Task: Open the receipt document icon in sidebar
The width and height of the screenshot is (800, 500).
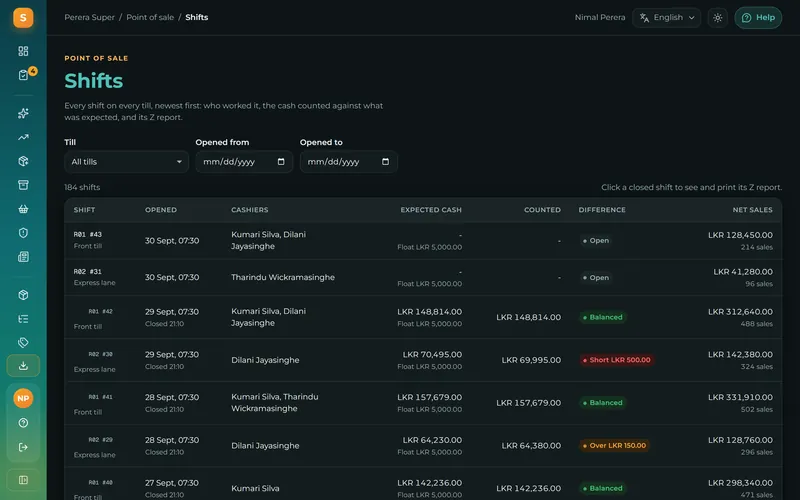Action: (23, 257)
